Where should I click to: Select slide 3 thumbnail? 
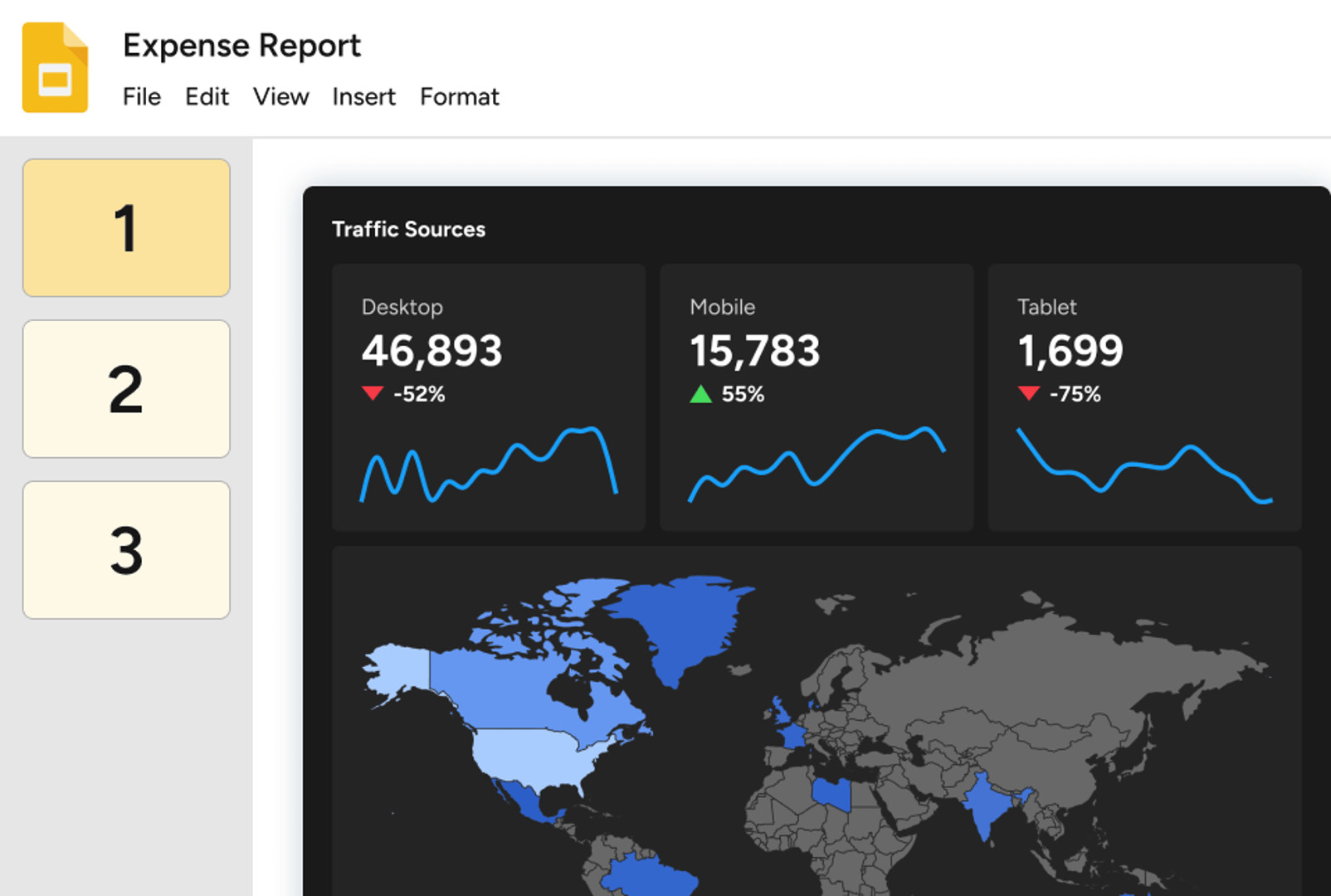tap(126, 550)
